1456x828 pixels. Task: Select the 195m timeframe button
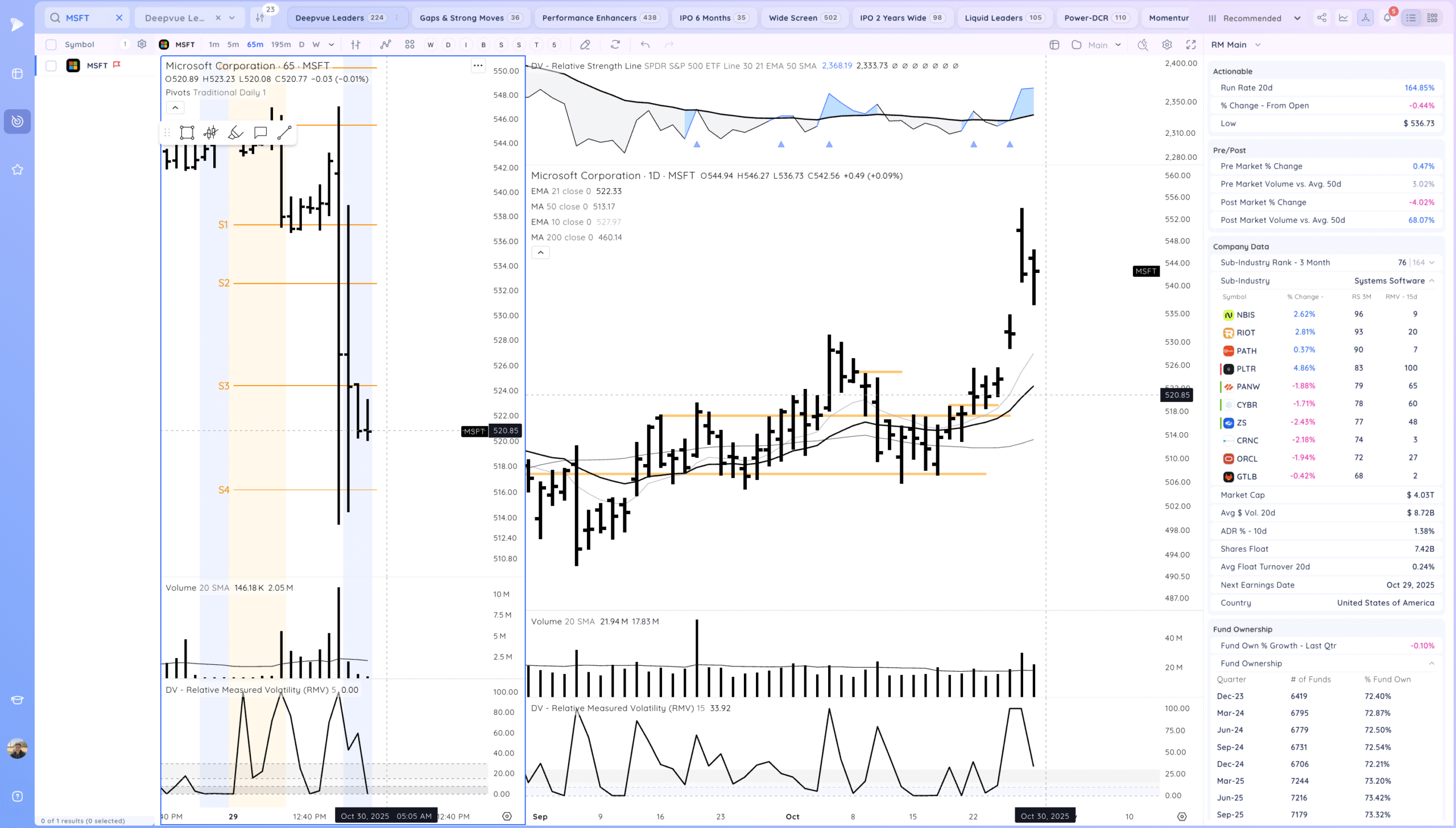[280, 44]
